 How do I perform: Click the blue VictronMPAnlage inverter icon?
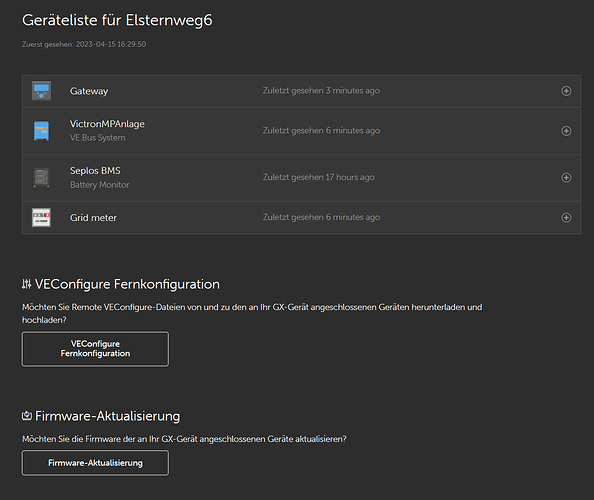pos(41,131)
